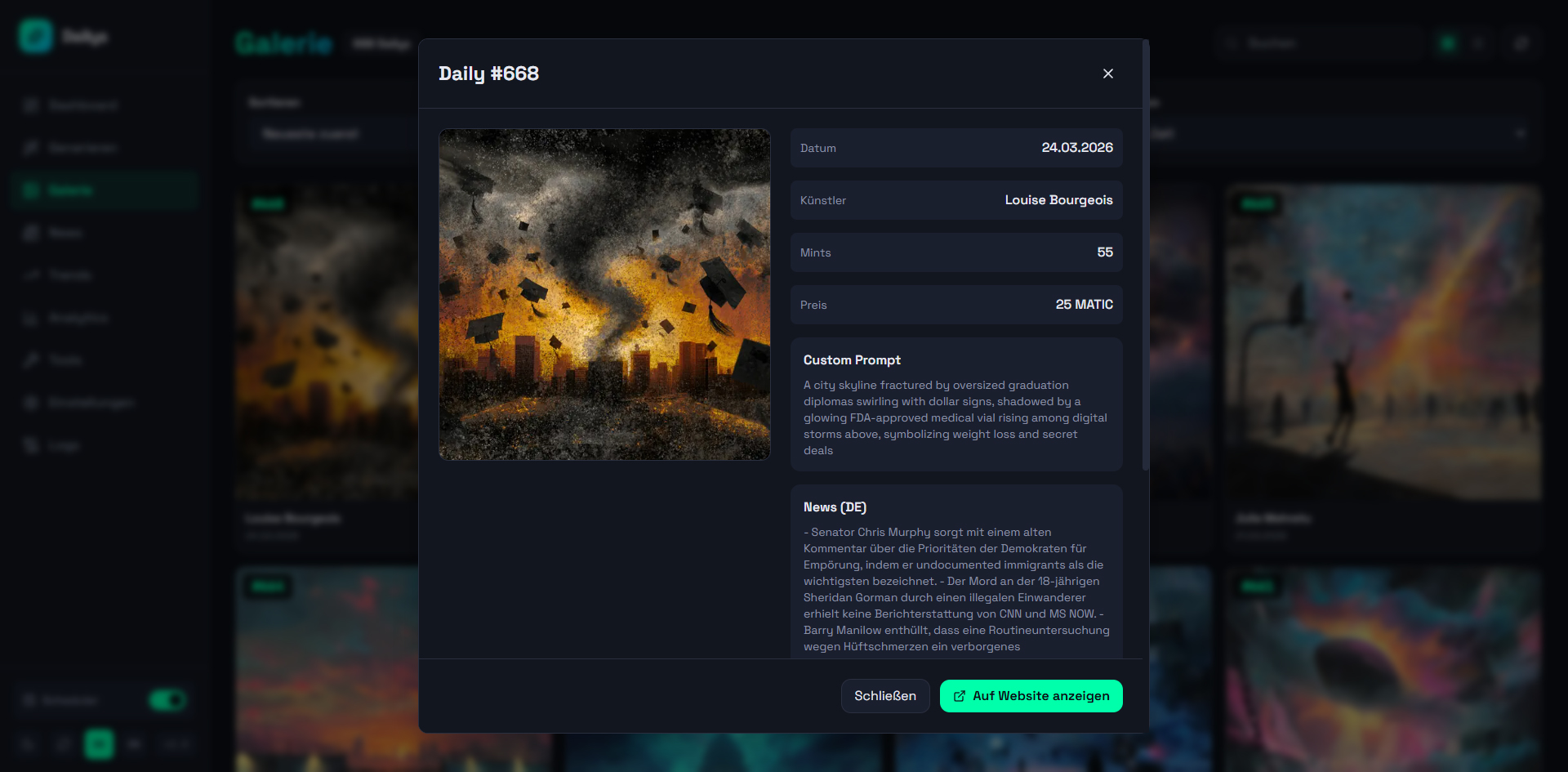Select the Galerie item in sidebar
This screenshot has width=1568, height=772.
(x=69, y=190)
